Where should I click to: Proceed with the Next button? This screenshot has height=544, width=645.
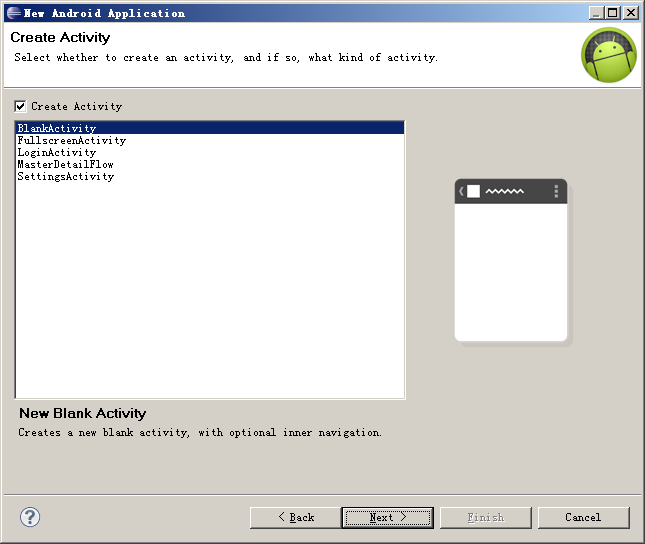pos(388,517)
